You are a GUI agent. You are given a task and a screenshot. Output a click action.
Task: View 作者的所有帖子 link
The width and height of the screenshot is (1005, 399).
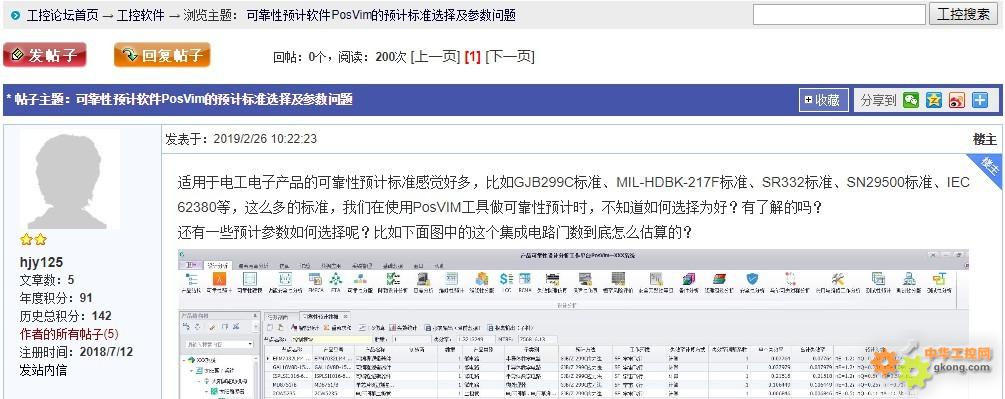pos(69,334)
